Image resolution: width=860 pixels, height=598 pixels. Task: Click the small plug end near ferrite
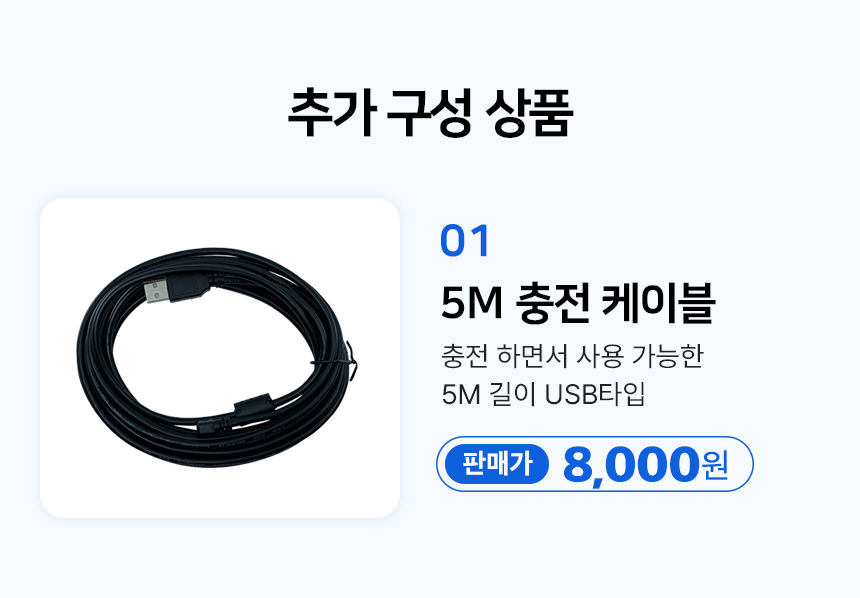coord(214,425)
